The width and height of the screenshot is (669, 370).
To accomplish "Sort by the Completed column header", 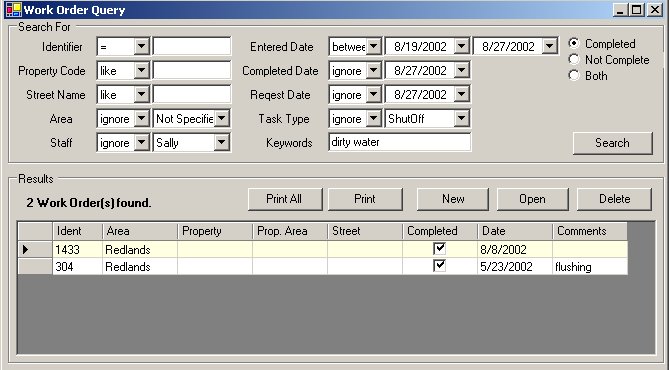I will (440, 231).
